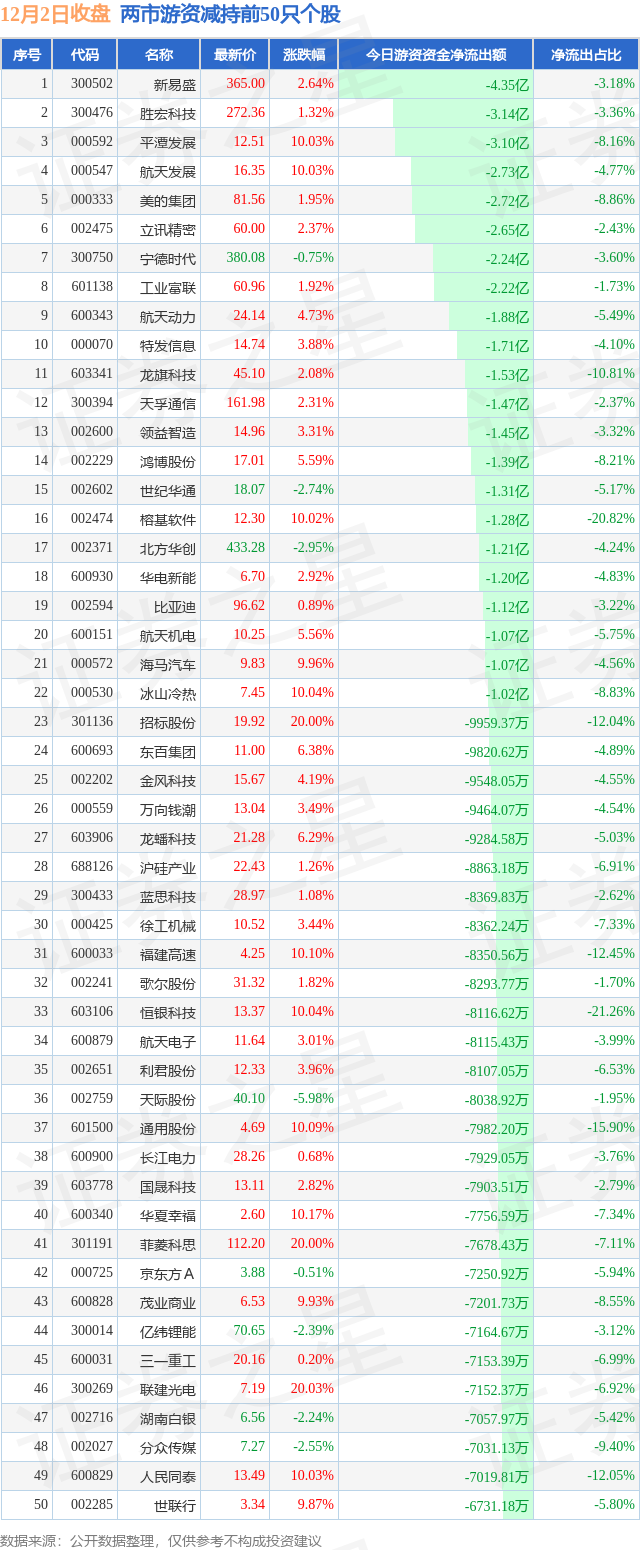The height and width of the screenshot is (1550, 640).
Task: Select stock name 美的集团
Action: click(x=168, y=200)
